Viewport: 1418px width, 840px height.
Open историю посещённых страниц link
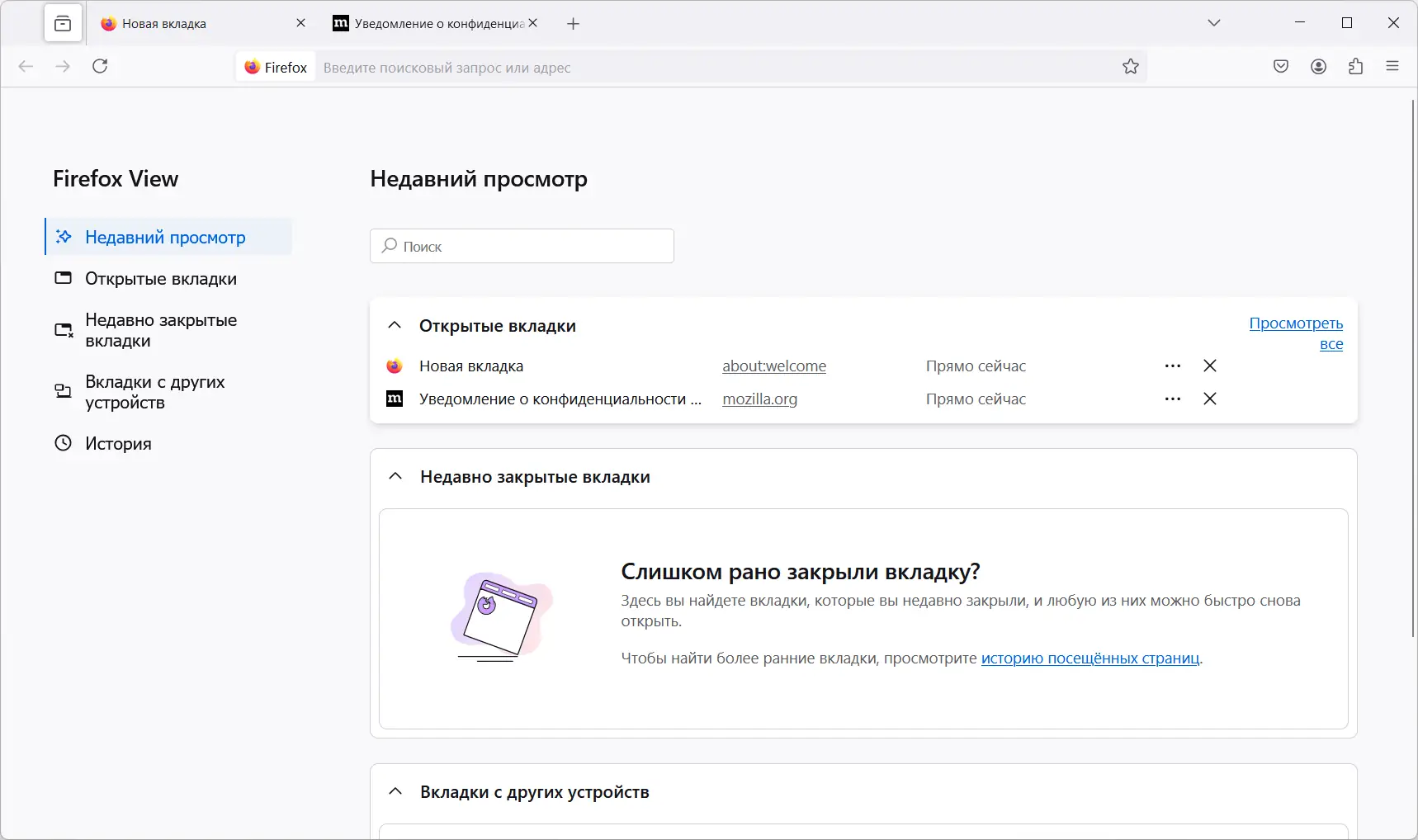[x=1089, y=658]
